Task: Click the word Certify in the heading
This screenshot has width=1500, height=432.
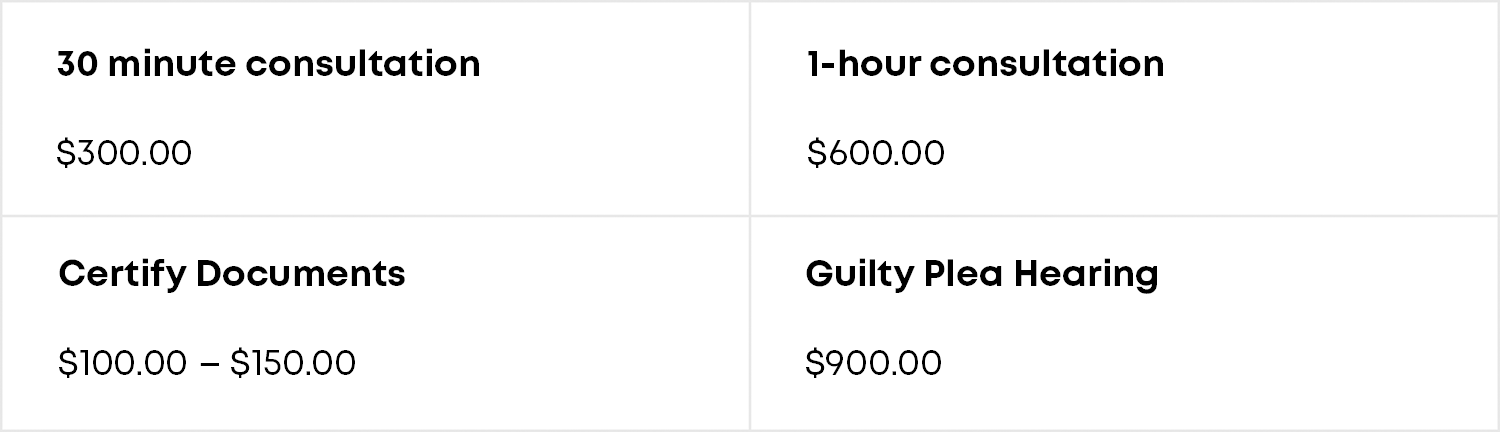Action: pos(122,274)
